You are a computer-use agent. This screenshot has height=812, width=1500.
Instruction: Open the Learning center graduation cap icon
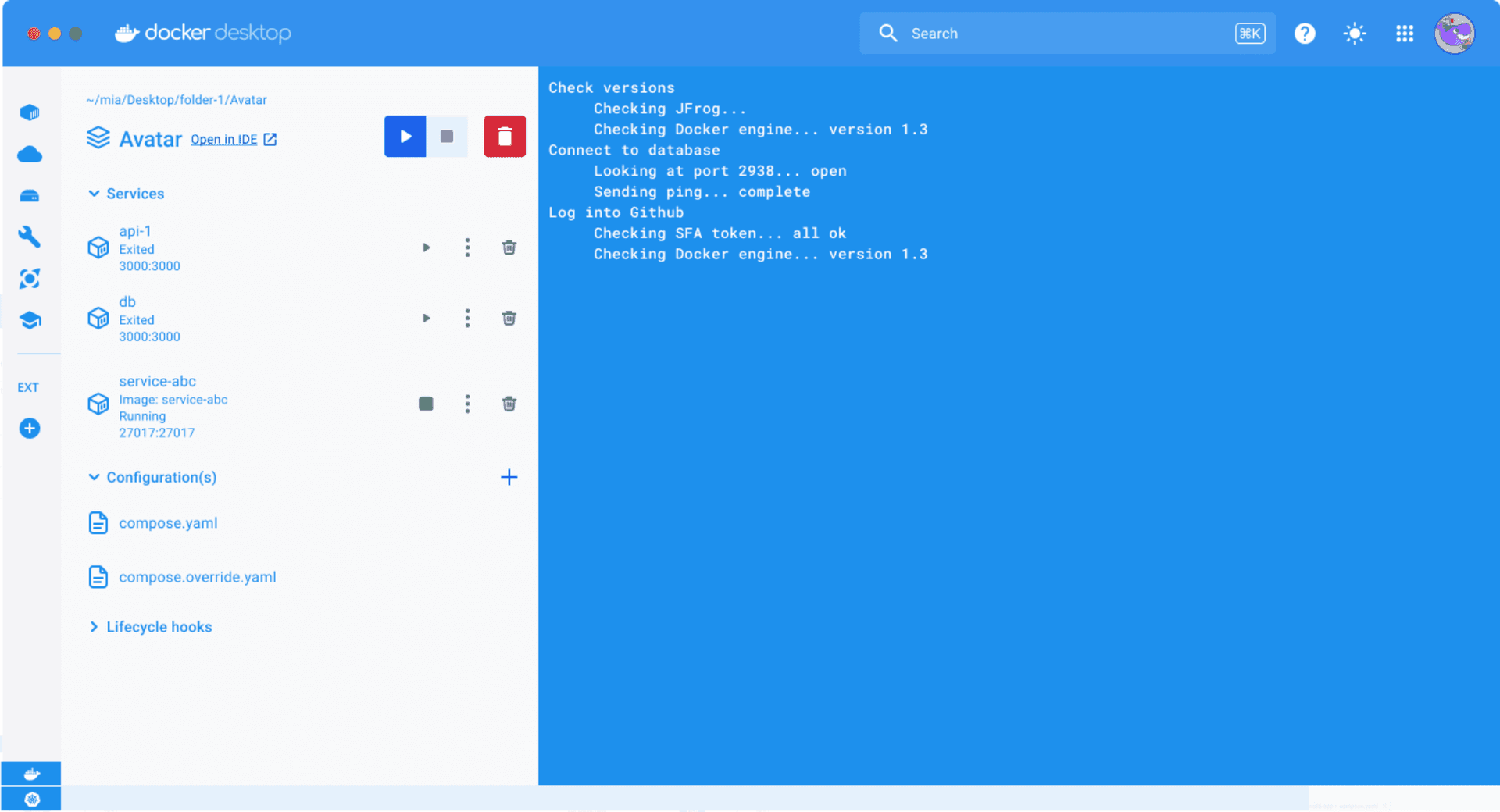click(x=30, y=320)
